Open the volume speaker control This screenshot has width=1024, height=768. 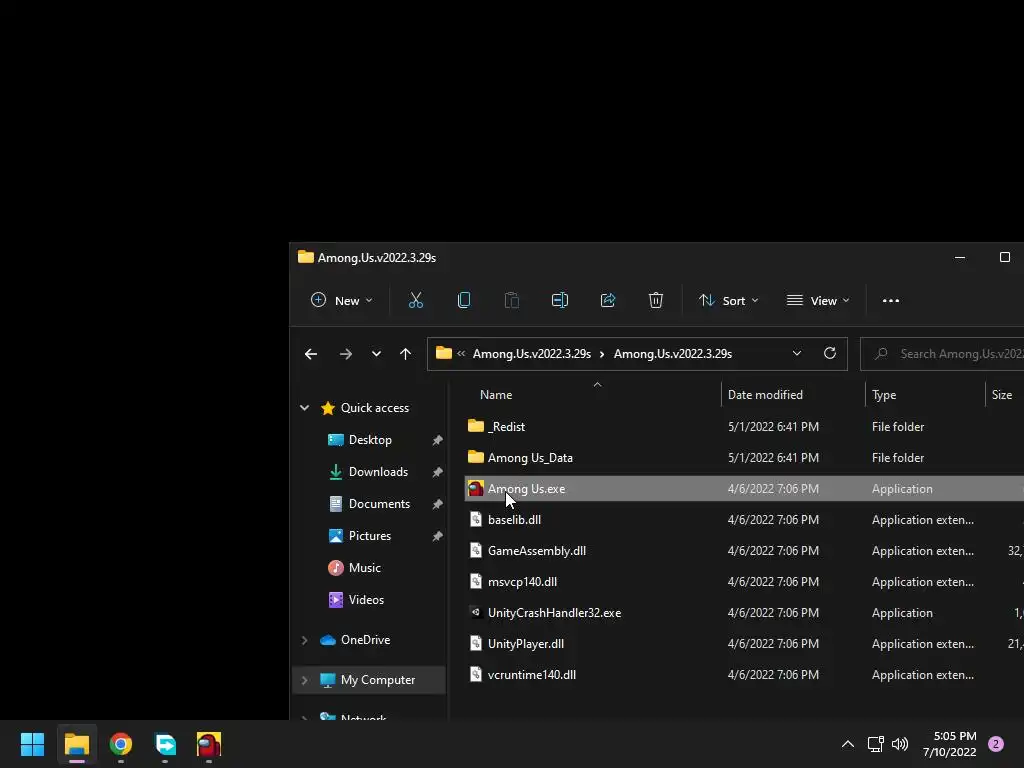(900, 744)
